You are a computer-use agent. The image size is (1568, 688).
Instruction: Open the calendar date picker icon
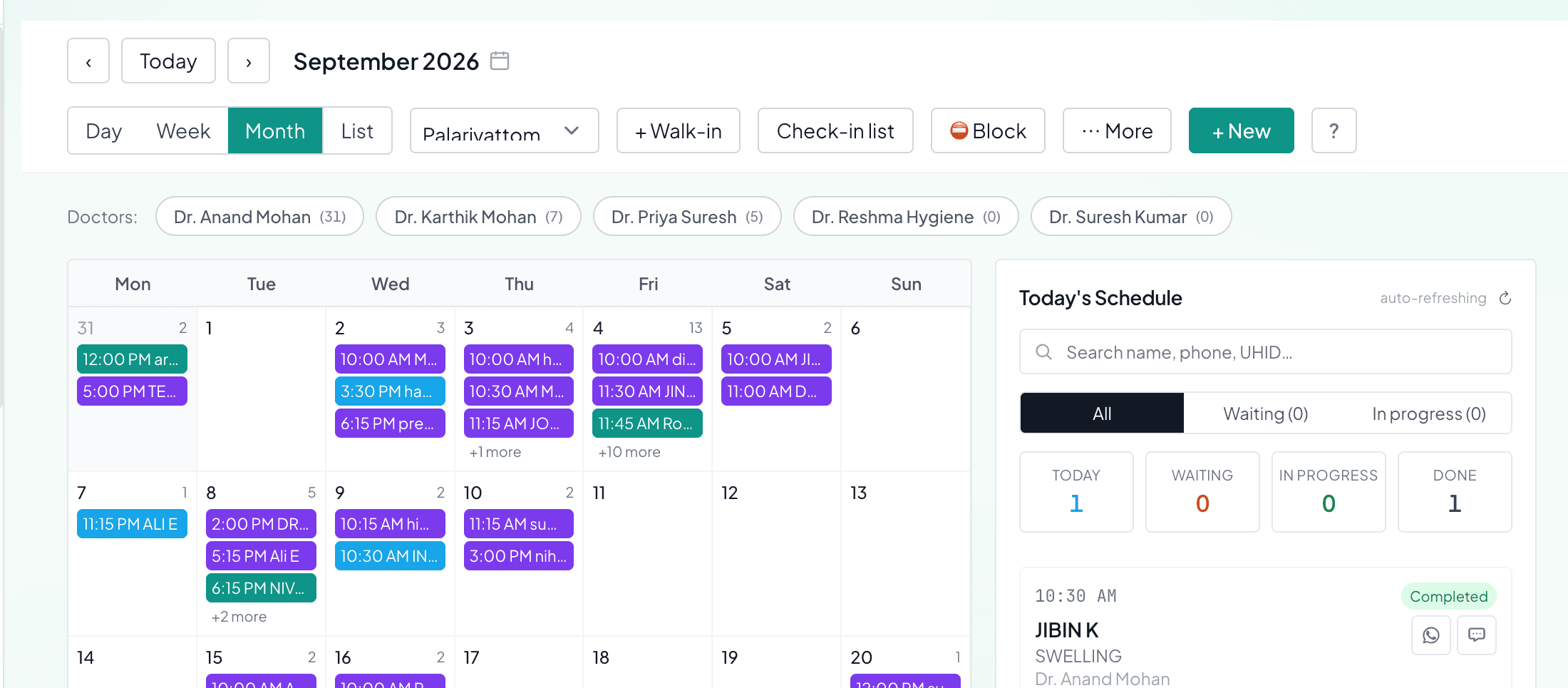(x=500, y=61)
